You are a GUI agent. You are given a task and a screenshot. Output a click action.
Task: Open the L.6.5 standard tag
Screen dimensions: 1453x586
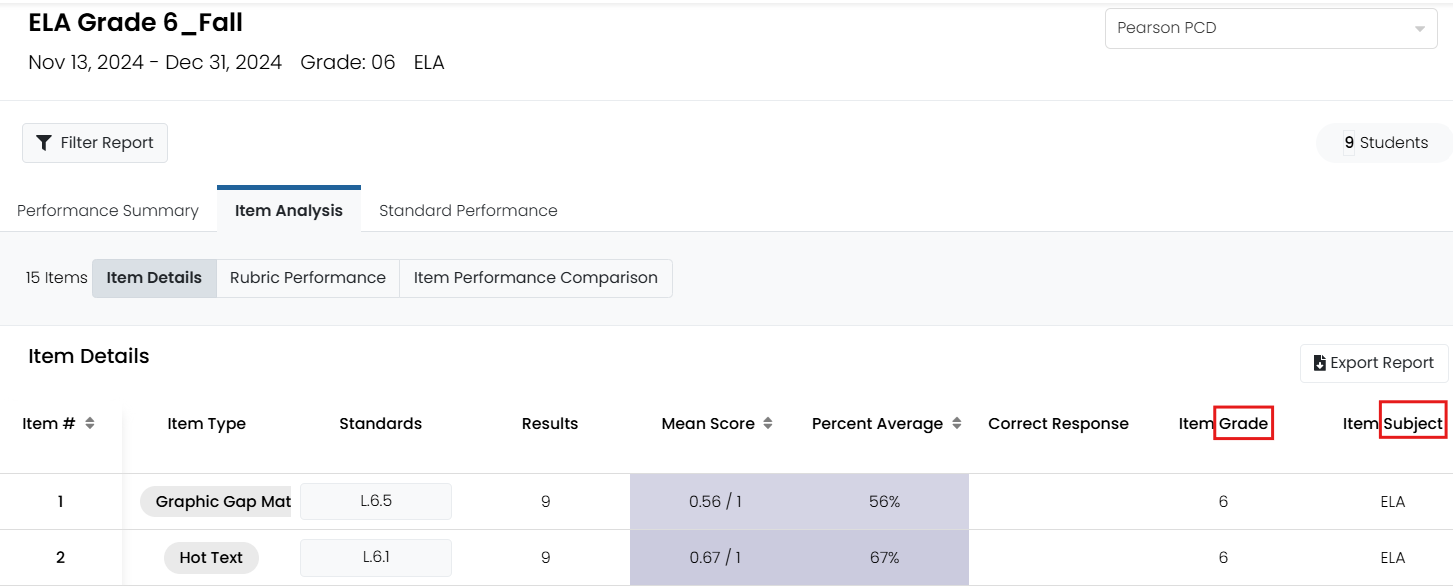pos(376,502)
